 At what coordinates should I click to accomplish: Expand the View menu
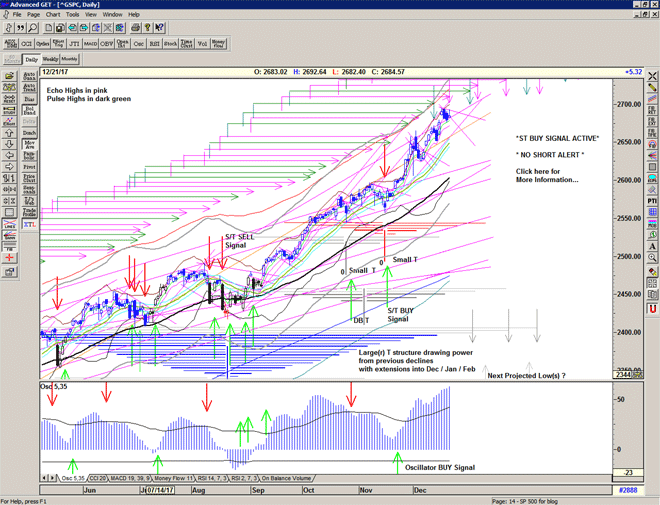tap(93, 15)
